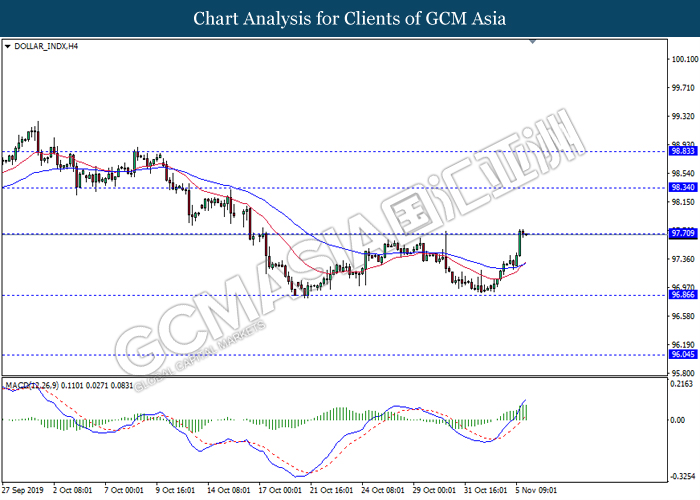Screen dimensions: 700x500
Task: Click the 95.800 price scale value
Action: [683, 373]
